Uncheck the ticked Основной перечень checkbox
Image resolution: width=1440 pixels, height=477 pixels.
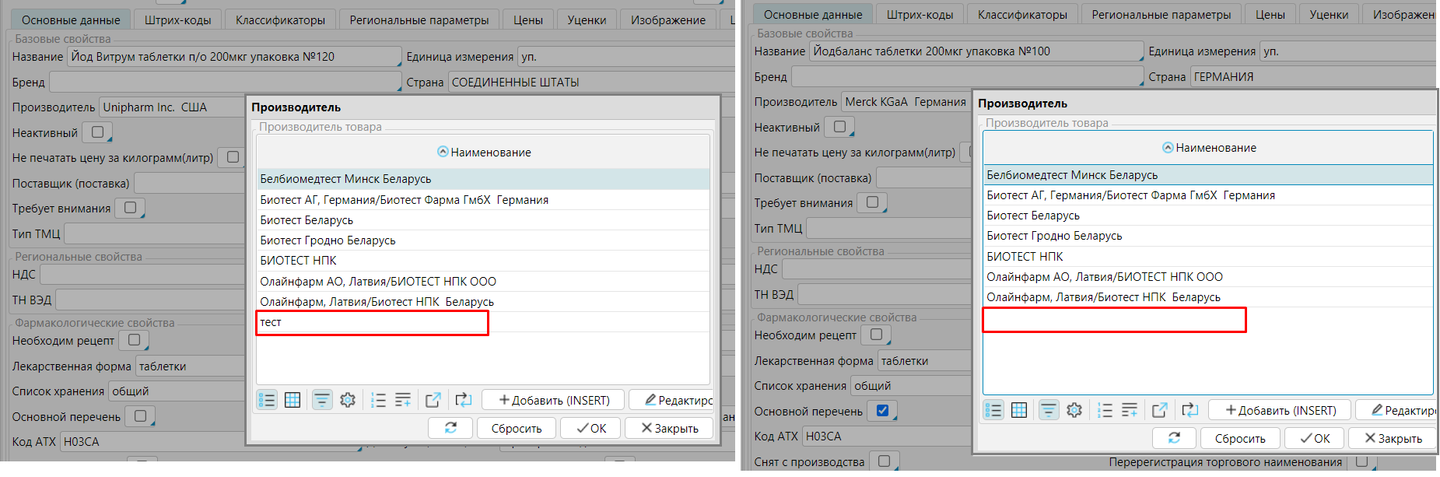tap(882, 410)
